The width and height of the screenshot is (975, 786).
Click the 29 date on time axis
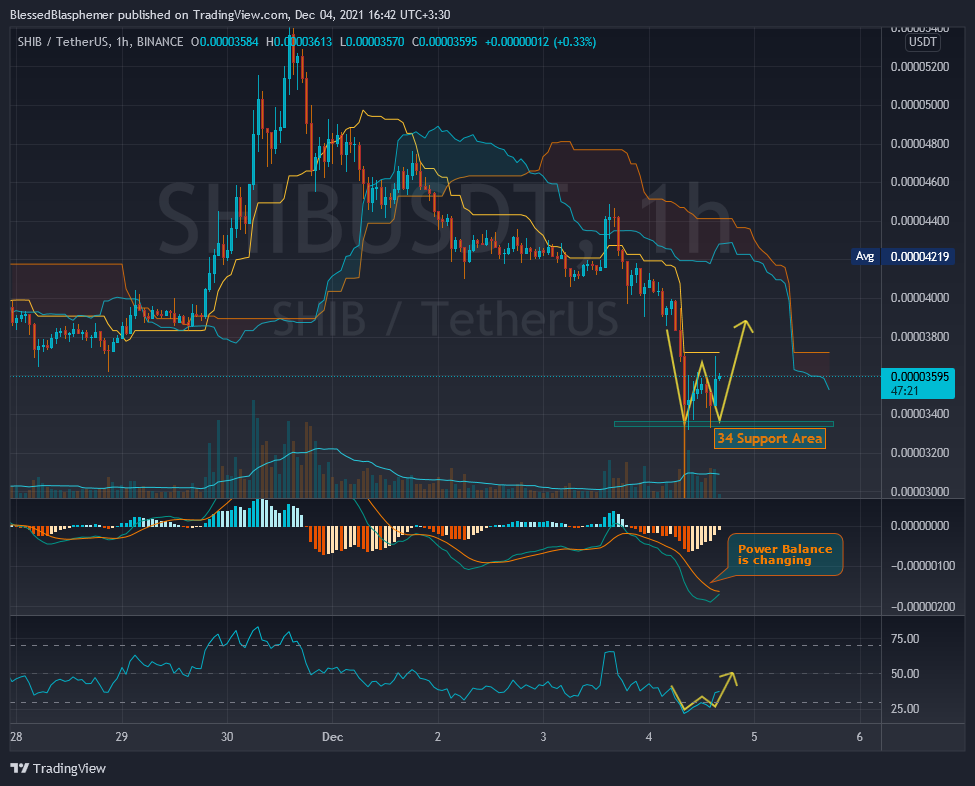[x=121, y=737]
